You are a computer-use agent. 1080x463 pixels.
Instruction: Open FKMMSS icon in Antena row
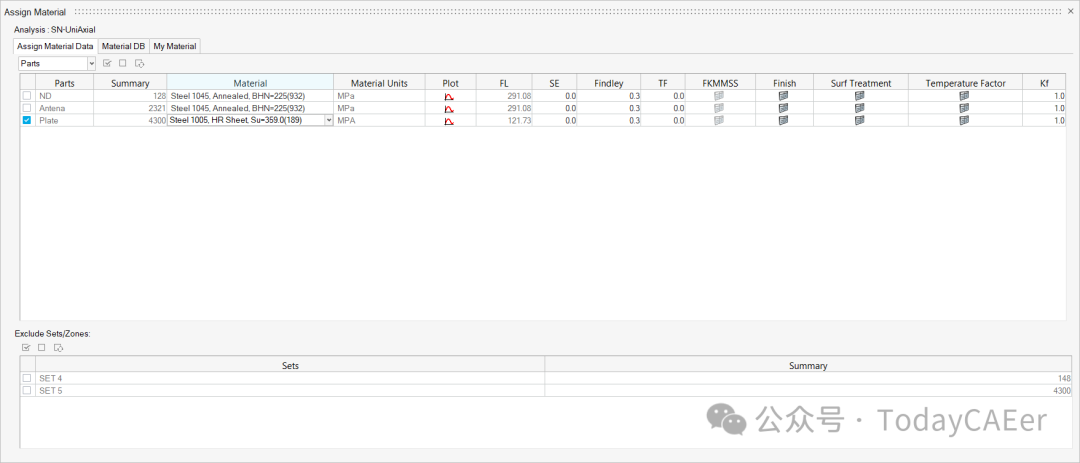point(719,108)
